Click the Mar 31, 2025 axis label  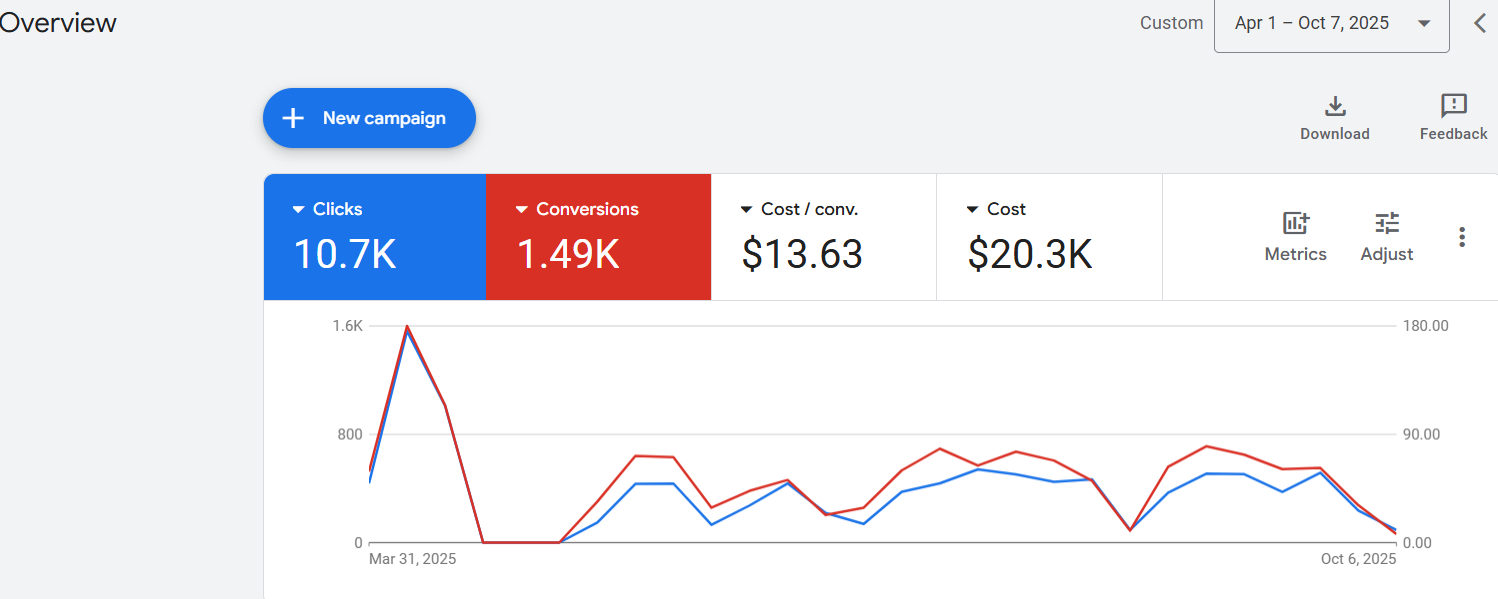[x=412, y=559]
